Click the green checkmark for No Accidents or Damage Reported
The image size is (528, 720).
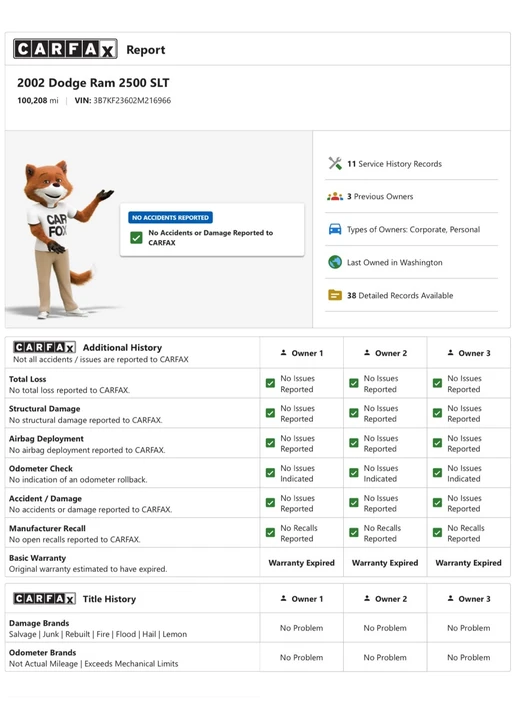click(136, 237)
